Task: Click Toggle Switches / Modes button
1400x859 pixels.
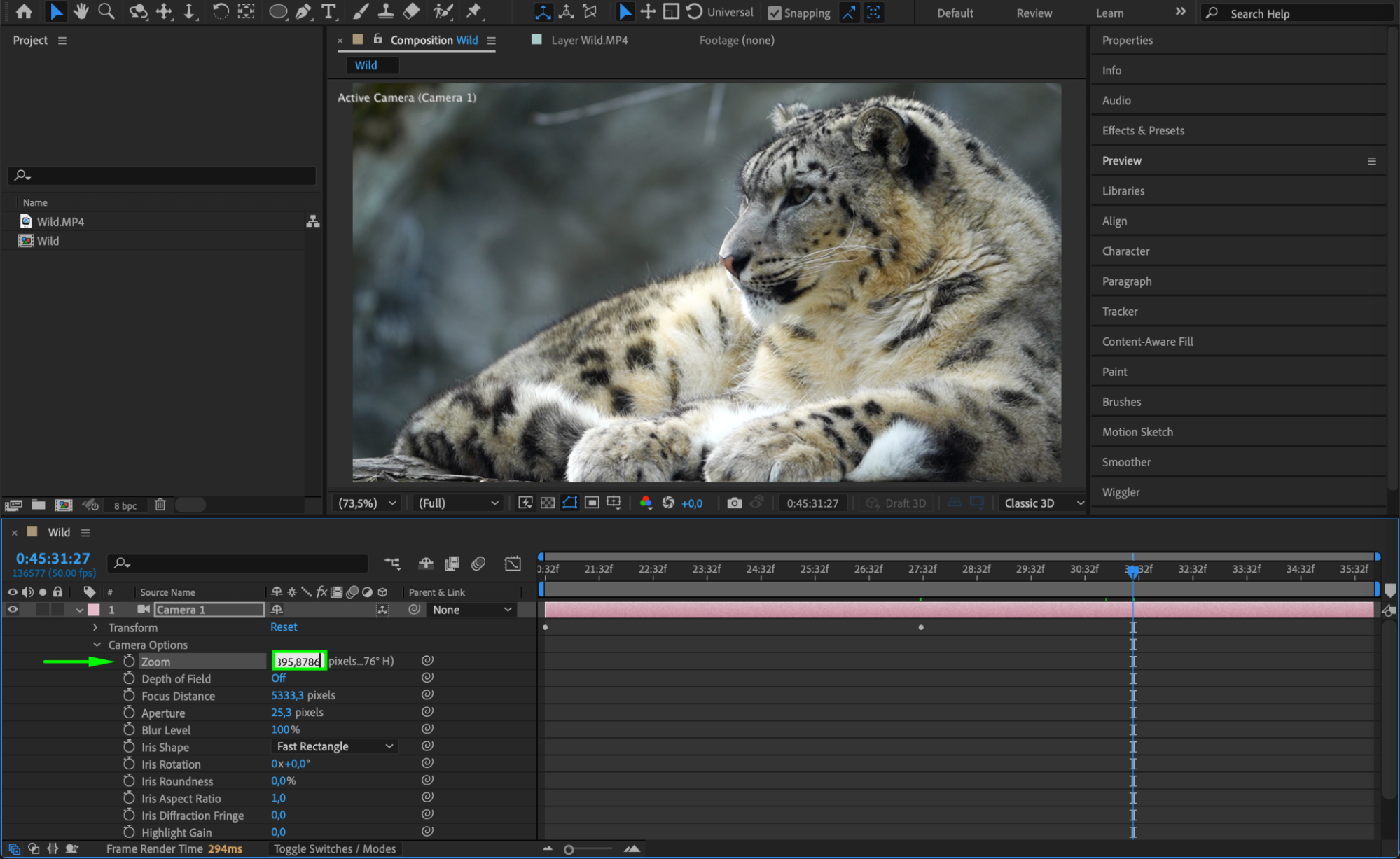Action: (334, 848)
